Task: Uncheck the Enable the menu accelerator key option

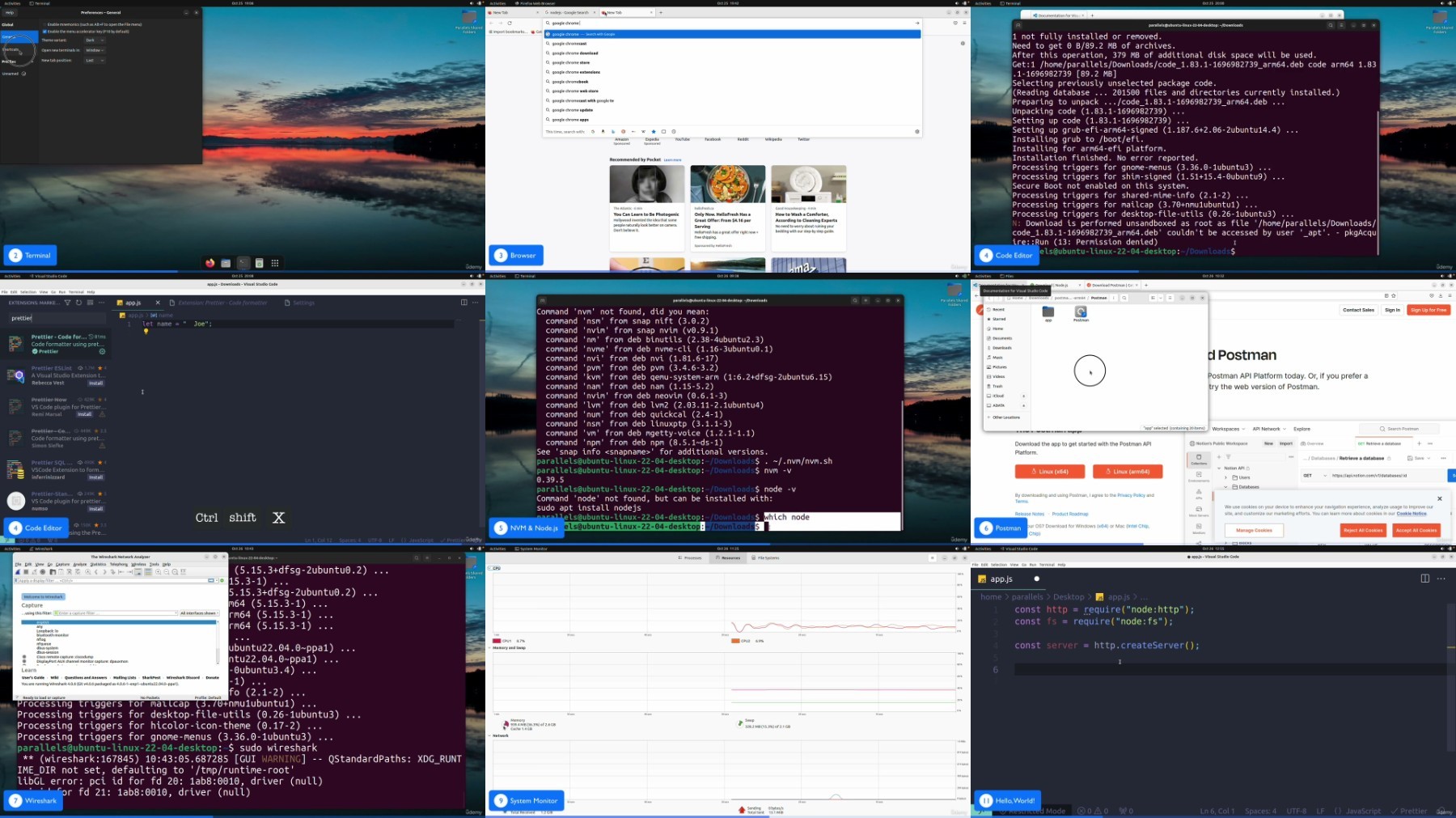Action: (x=44, y=32)
